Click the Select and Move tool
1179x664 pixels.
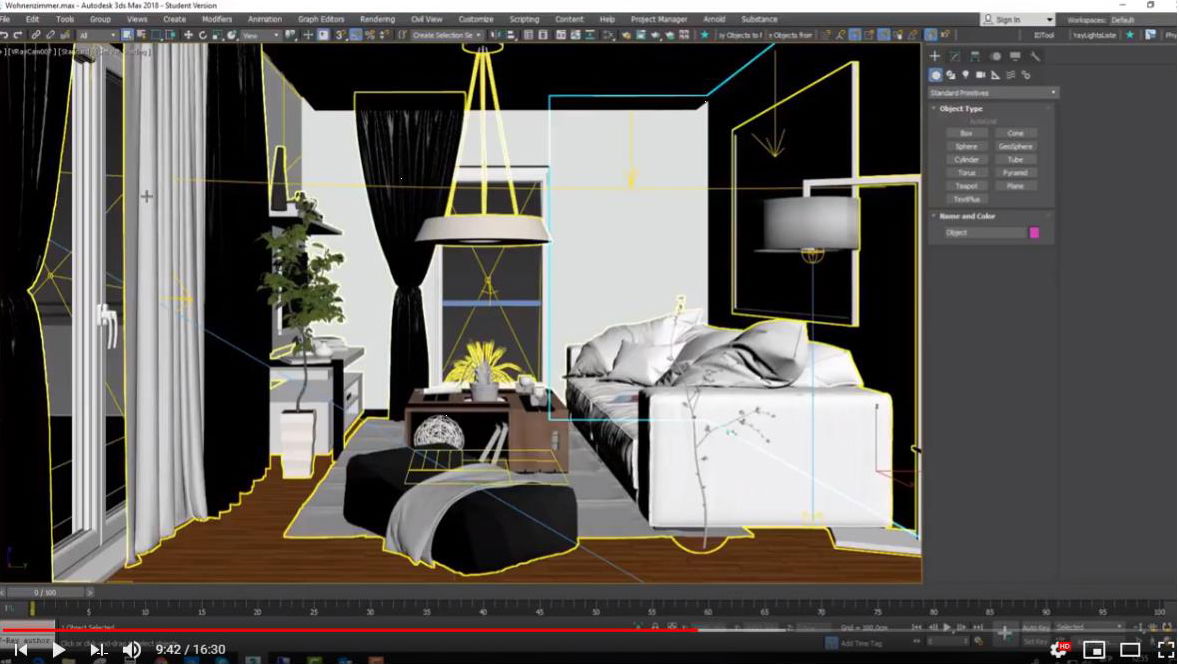(188, 35)
